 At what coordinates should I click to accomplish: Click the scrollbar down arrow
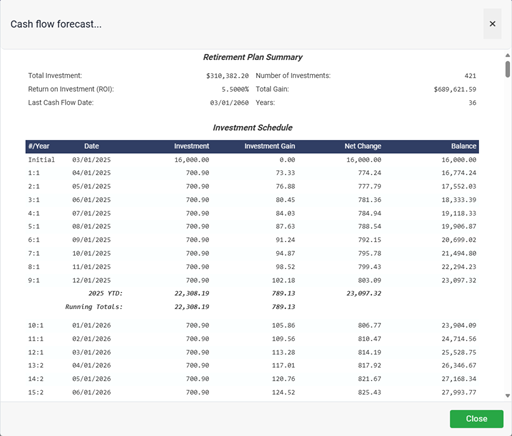507,396
